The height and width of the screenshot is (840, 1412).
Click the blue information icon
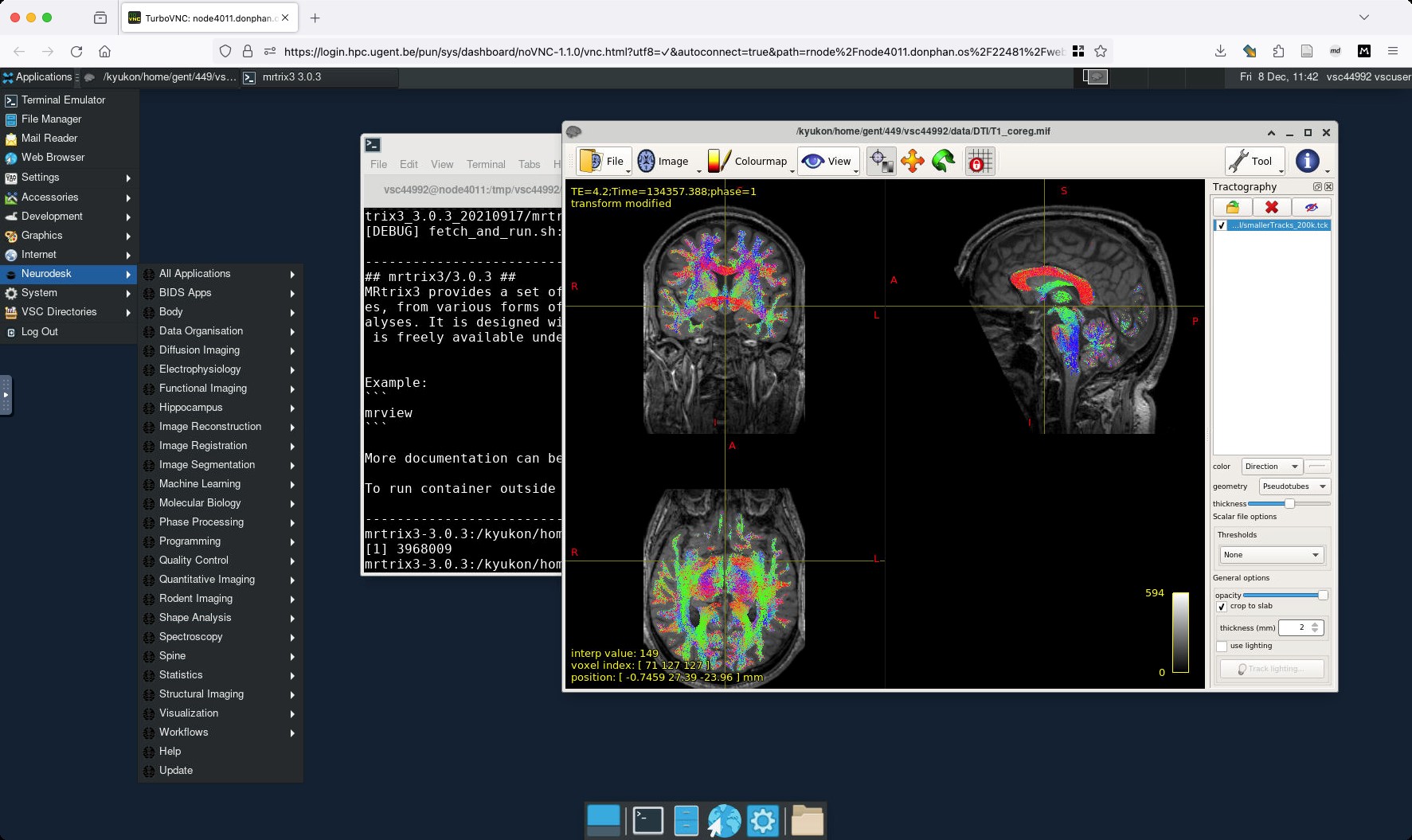(1308, 161)
